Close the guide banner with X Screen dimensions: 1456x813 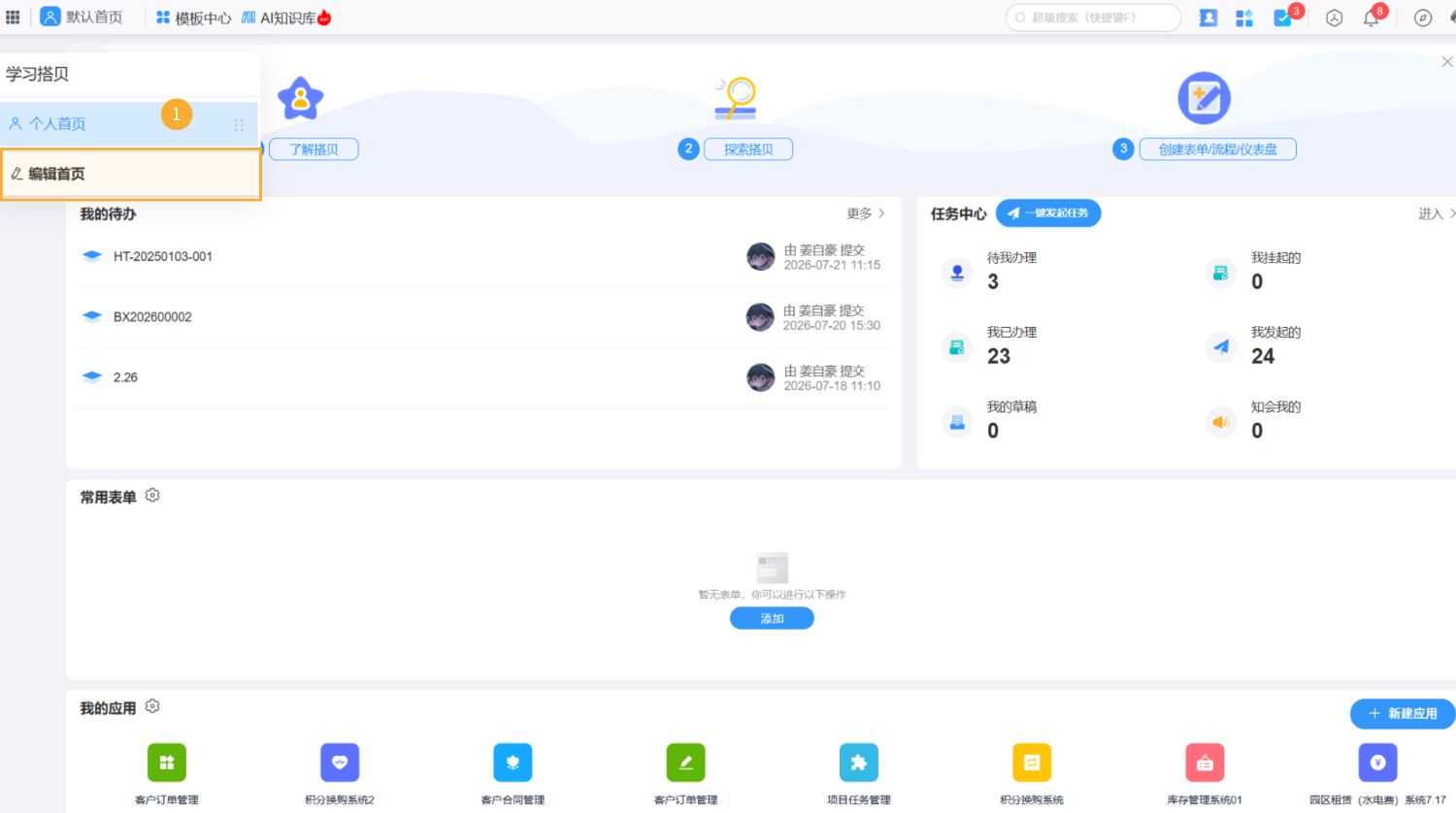1447,61
